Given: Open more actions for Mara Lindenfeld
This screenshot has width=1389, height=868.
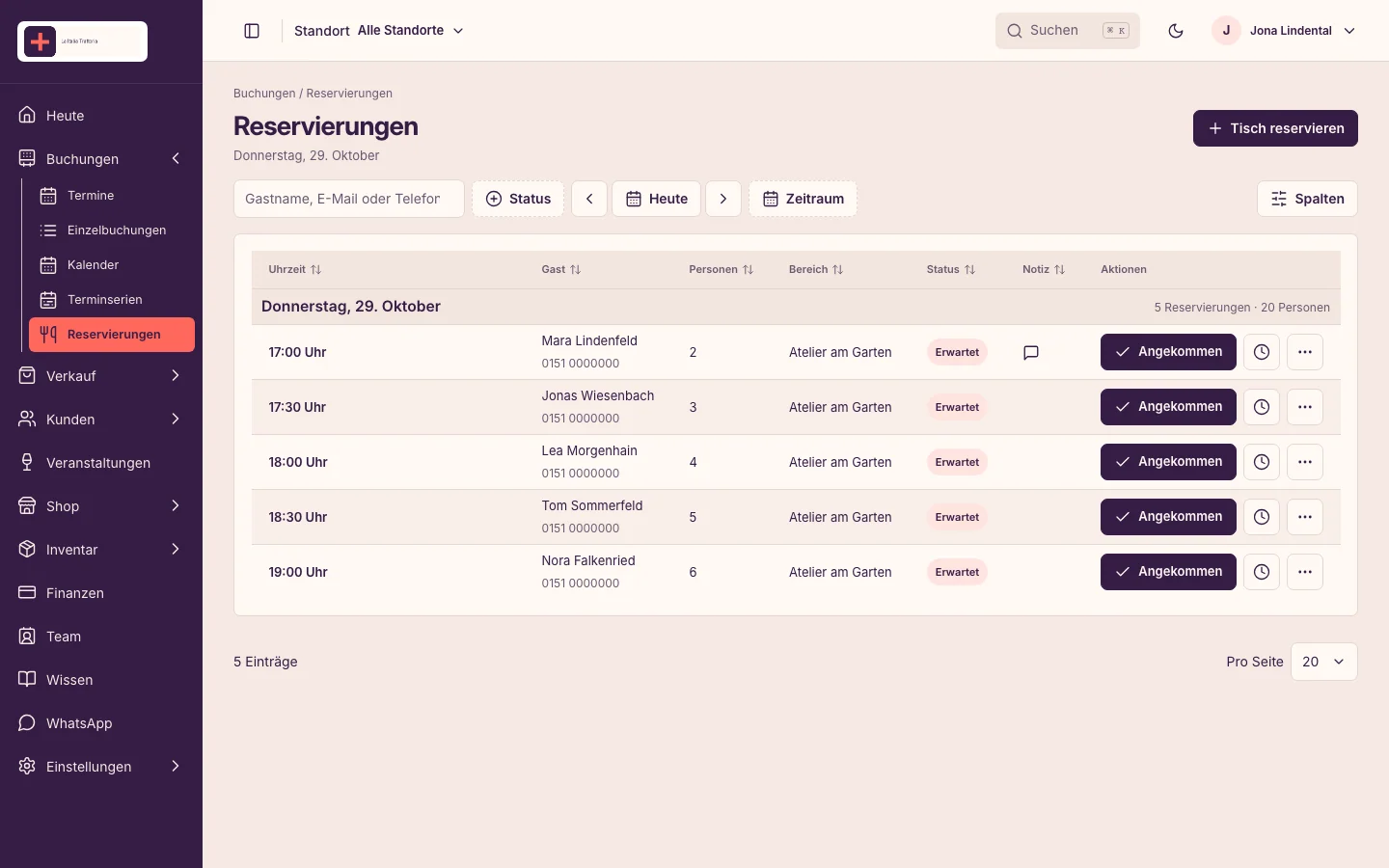Looking at the screenshot, I should (1305, 352).
